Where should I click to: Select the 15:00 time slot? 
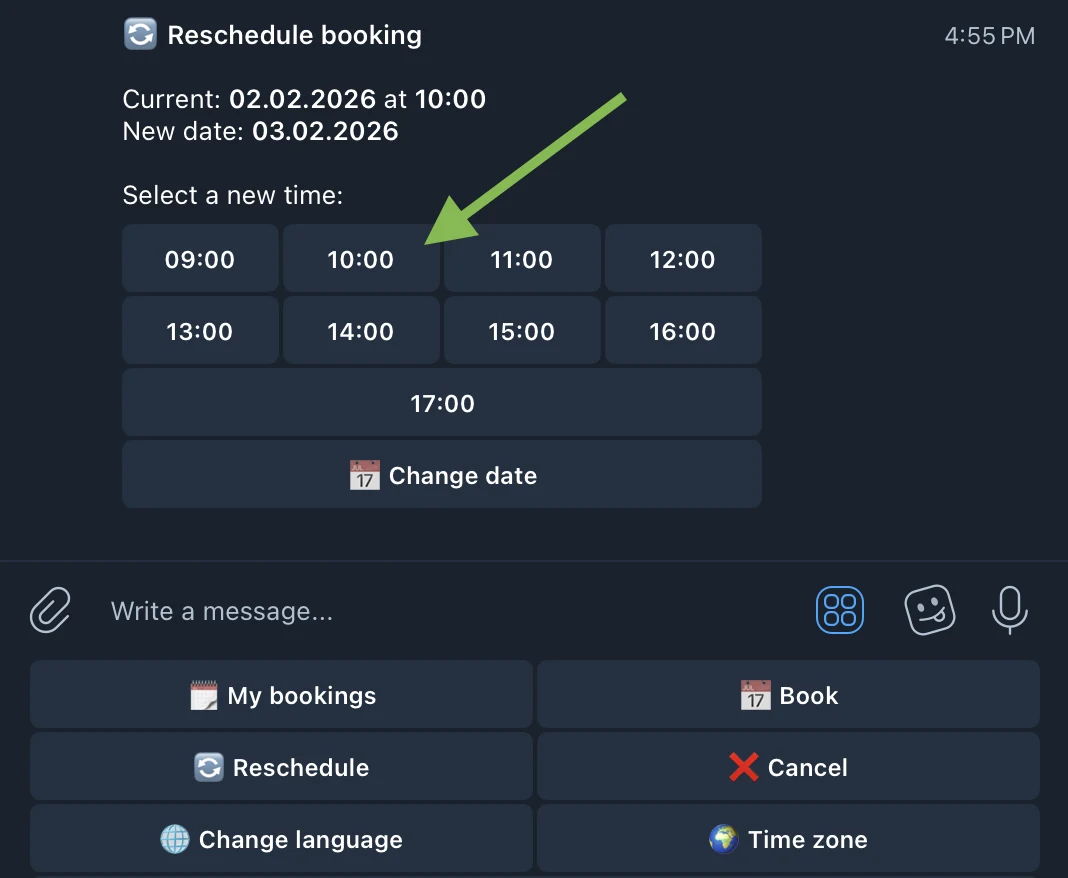(522, 331)
